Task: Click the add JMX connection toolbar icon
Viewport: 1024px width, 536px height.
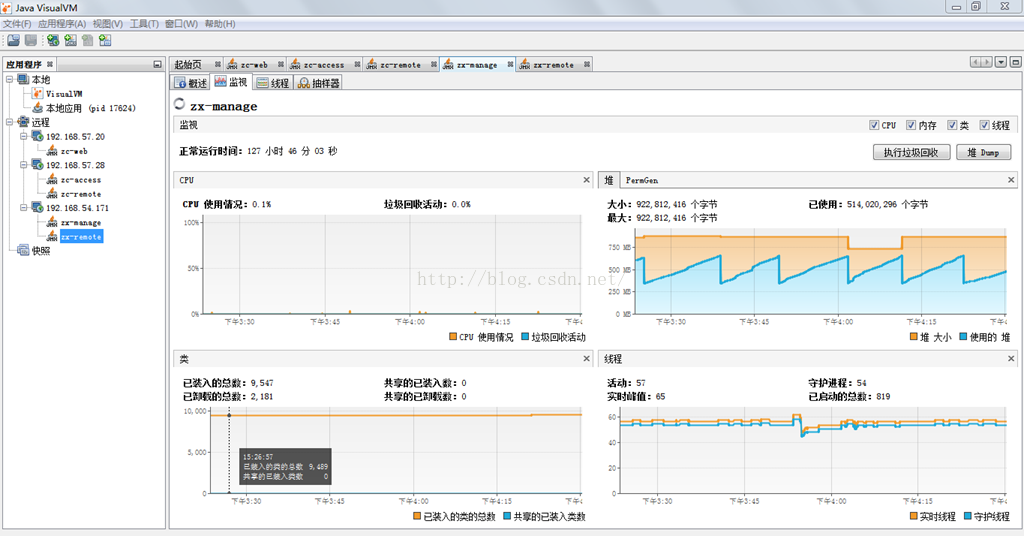Action: pyautogui.click(x=70, y=40)
